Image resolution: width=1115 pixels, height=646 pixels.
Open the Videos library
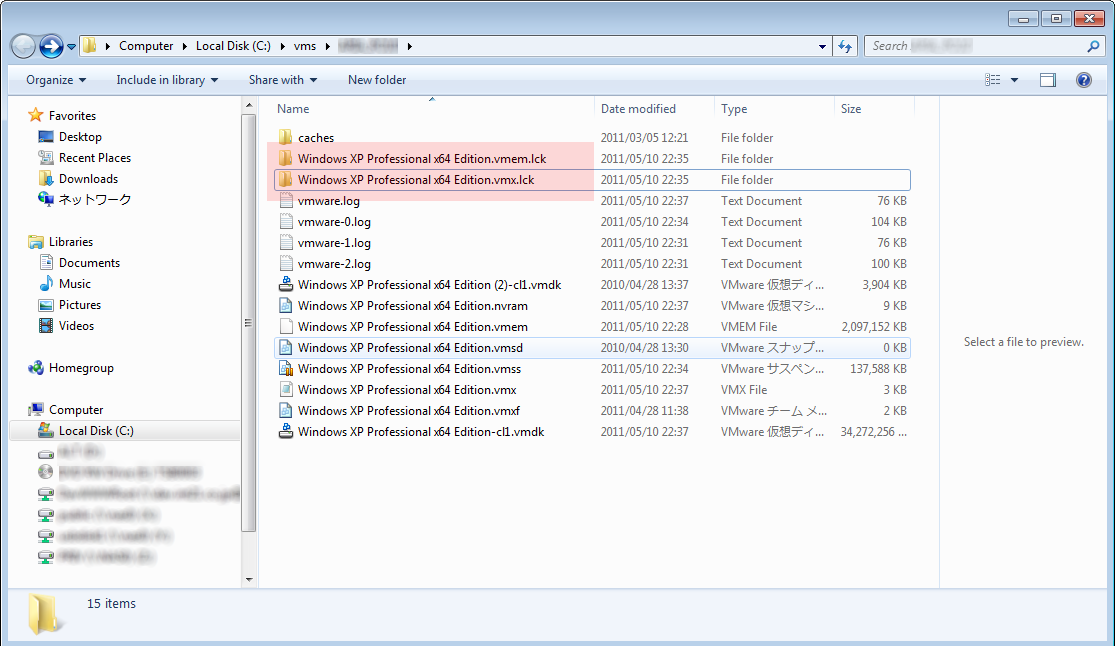[x=76, y=326]
